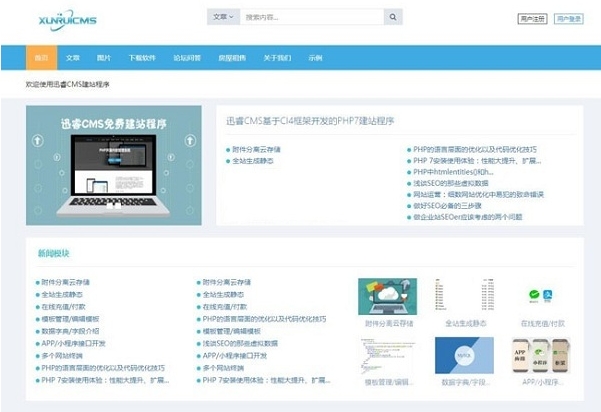Open the 做好SEO必备的三步骤 article link
Viewport: 601px width, 412px height.
(x=447, y=206)
